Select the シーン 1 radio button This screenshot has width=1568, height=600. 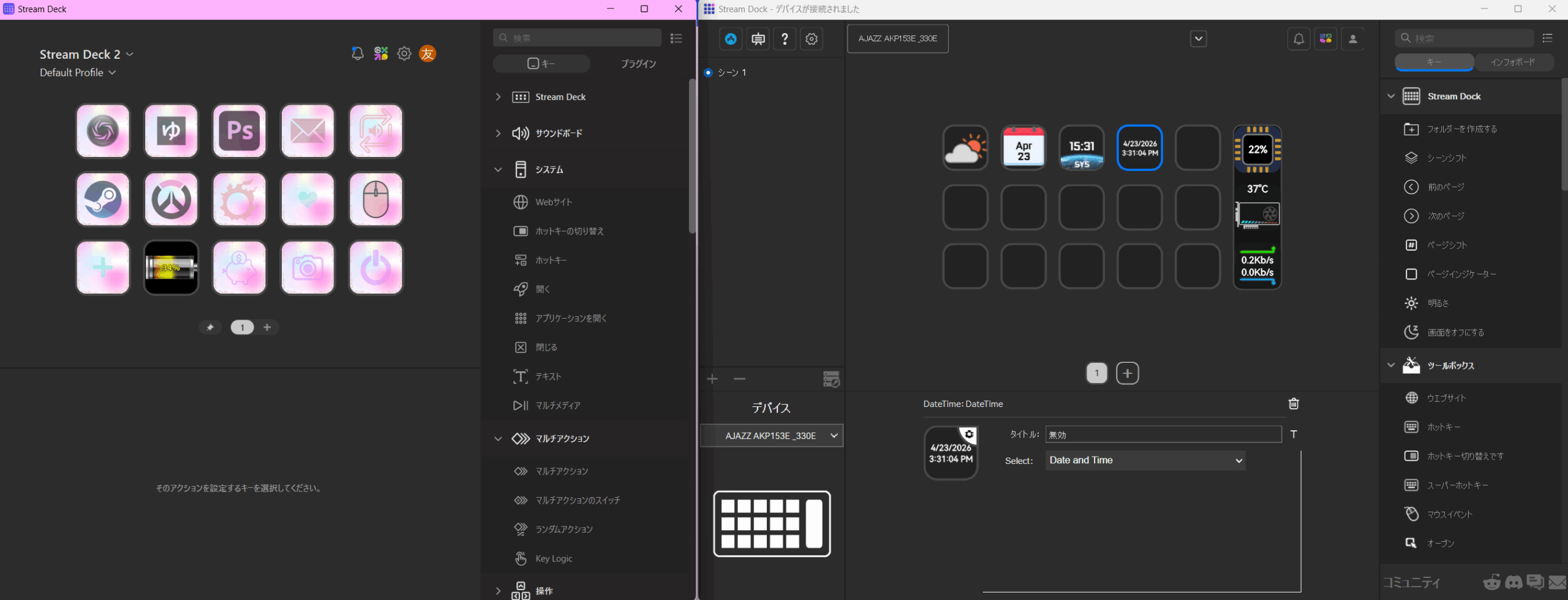pyautogui.click(x=709, y=72)
